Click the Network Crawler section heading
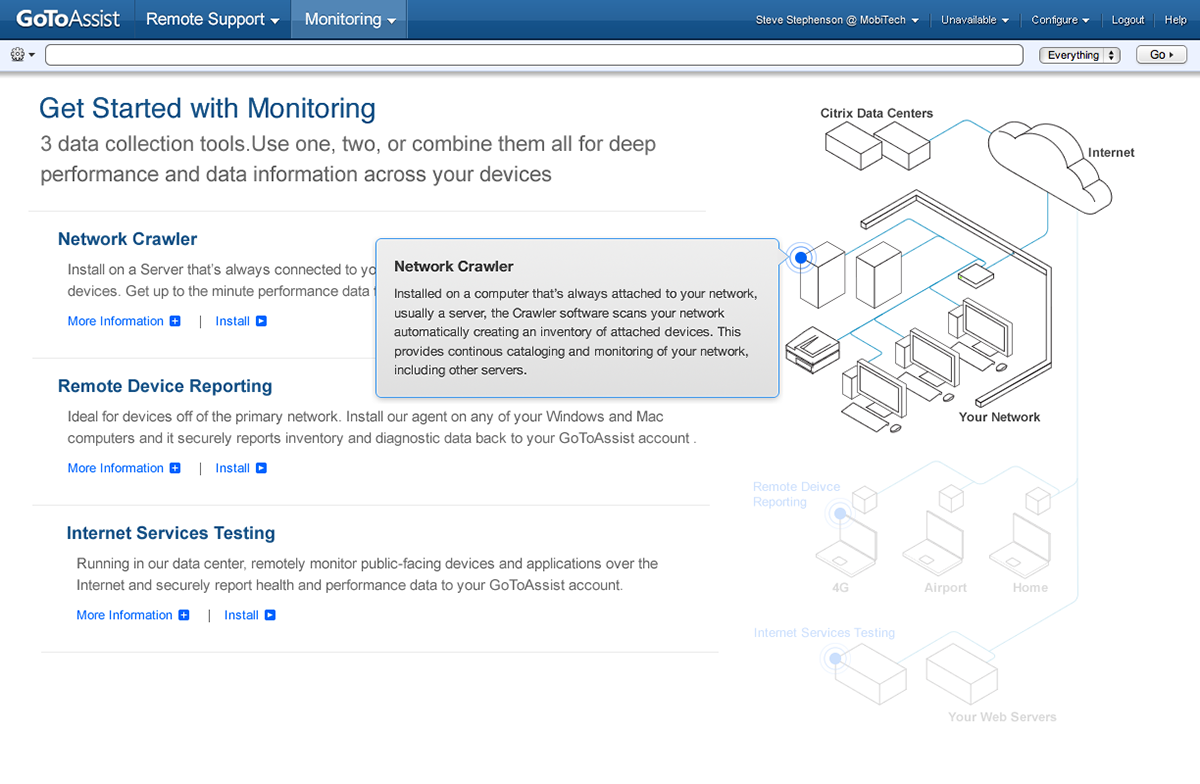 click(128, 239)
